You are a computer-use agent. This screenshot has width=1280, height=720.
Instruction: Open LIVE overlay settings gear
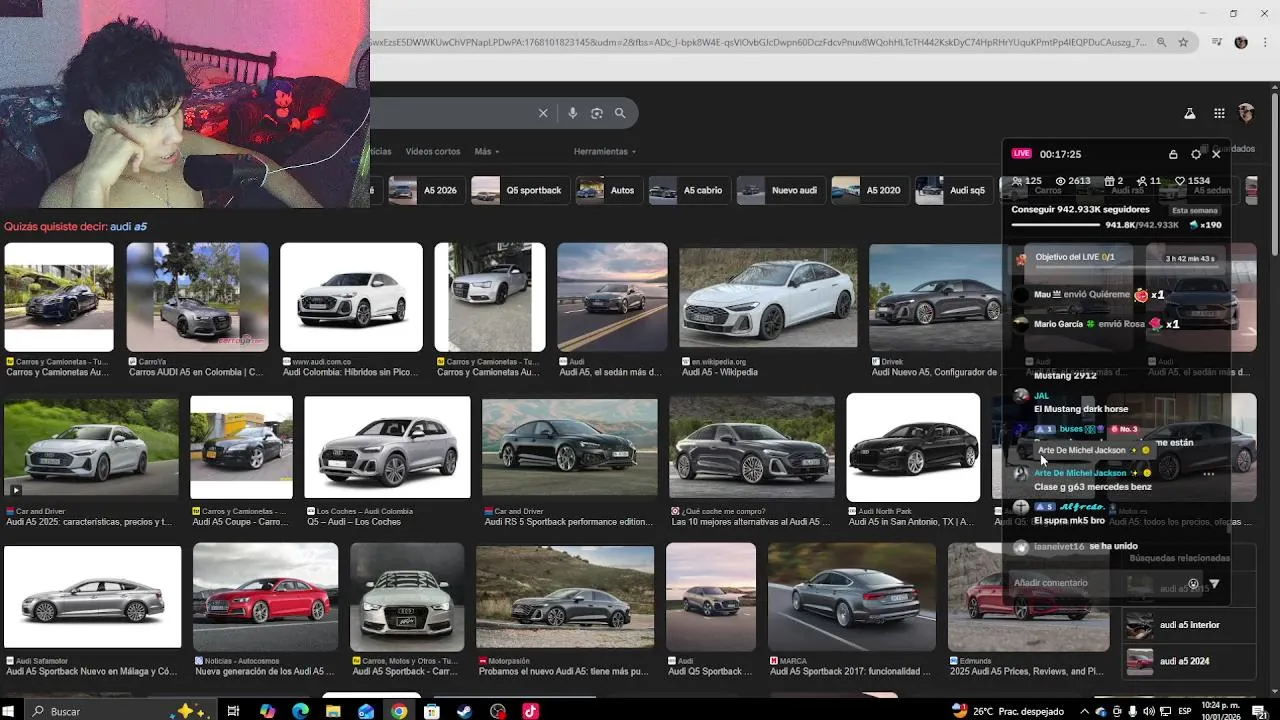point(1196,154)
